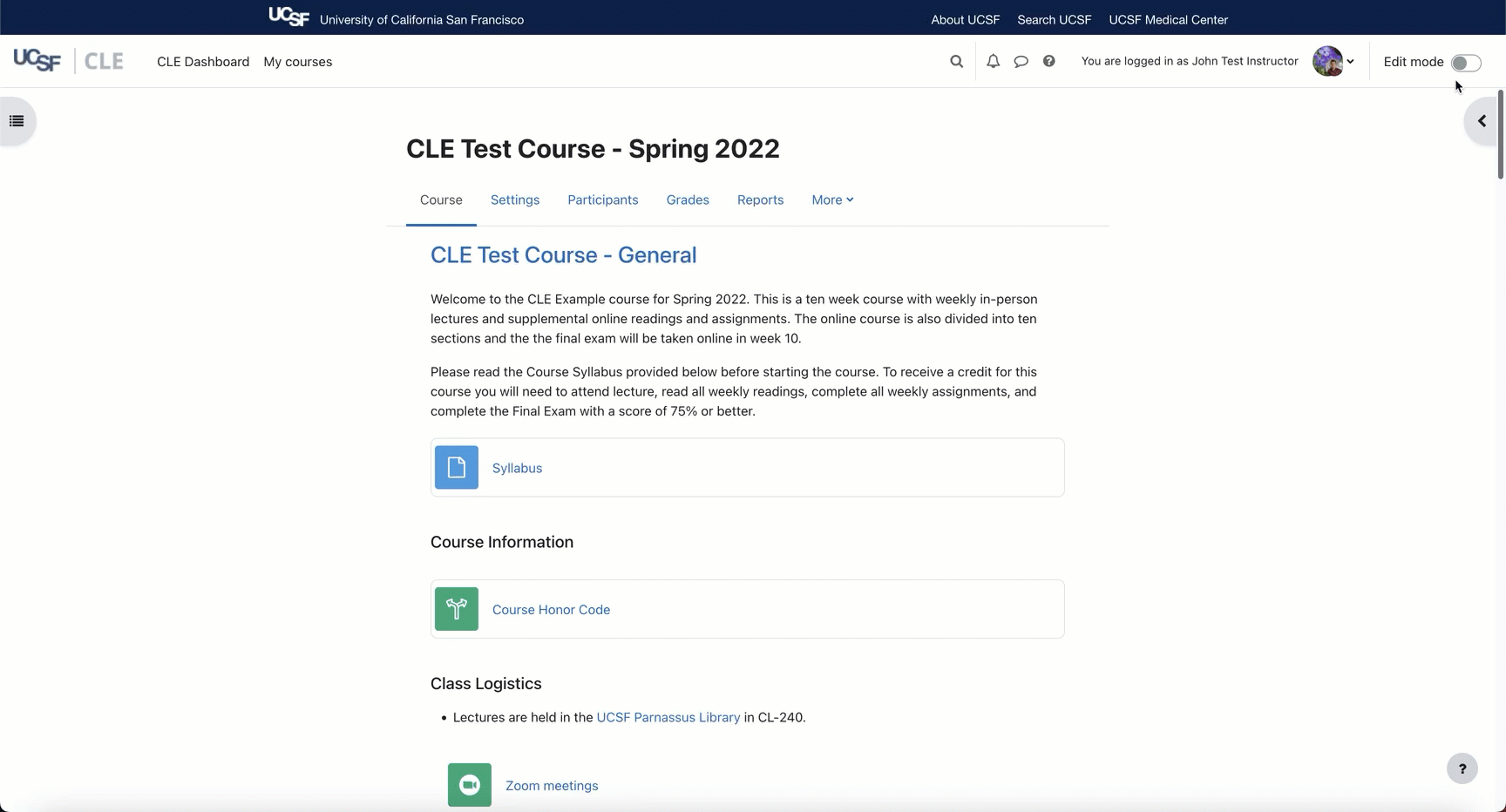1506x812 pixels.
Task: Open the messaging speech bubble icon
Action: pos(1021,62)
